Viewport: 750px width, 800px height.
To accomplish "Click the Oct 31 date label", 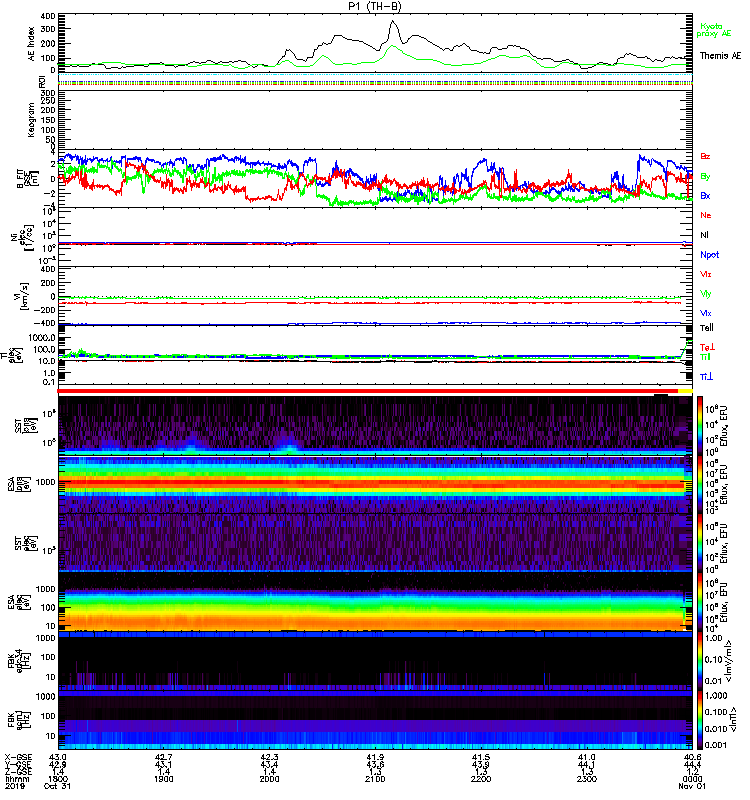I will click(x=57, y=786).
